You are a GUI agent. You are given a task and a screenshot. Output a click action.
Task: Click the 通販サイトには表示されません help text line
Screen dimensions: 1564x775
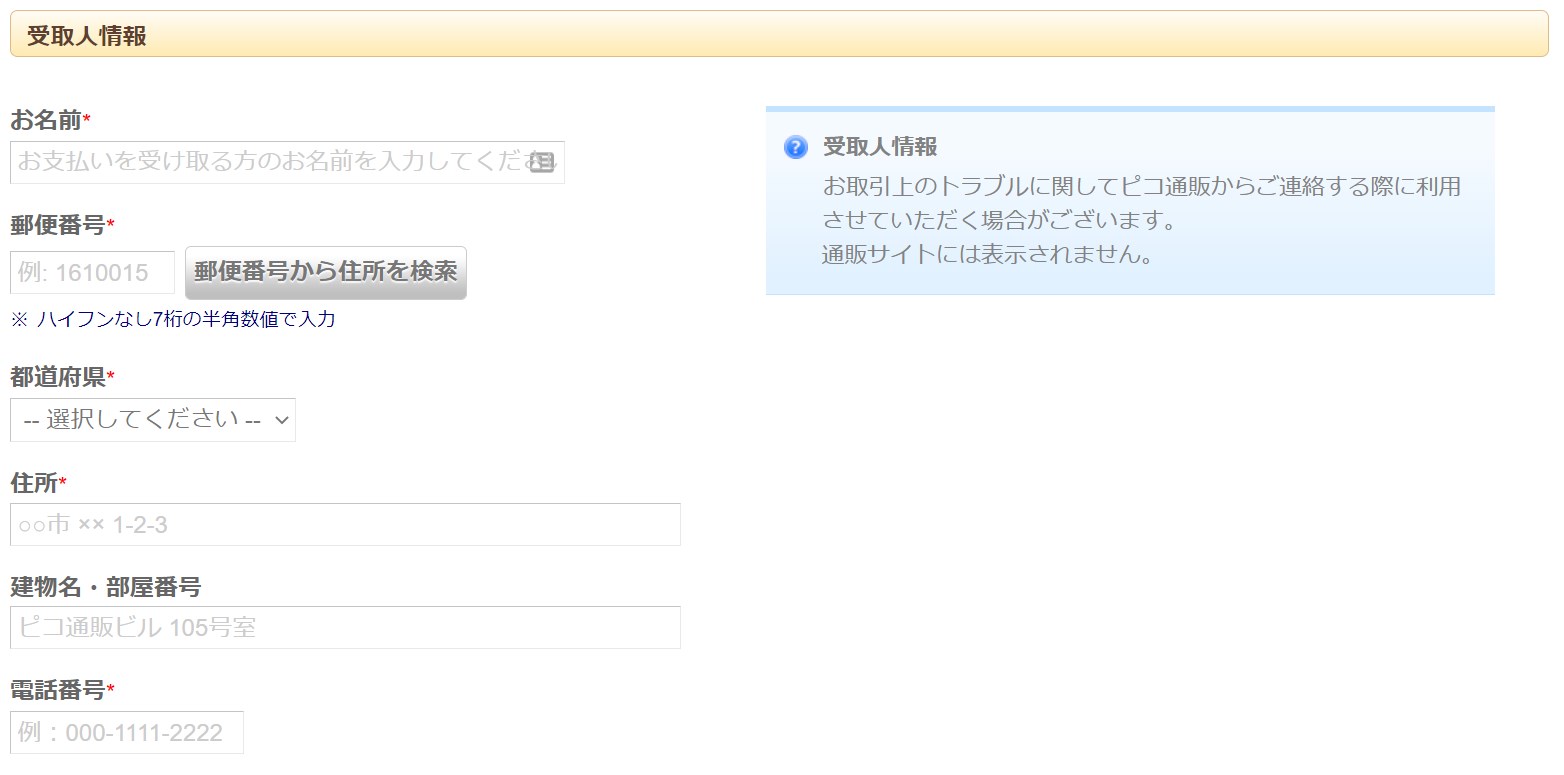pos(987,254)
